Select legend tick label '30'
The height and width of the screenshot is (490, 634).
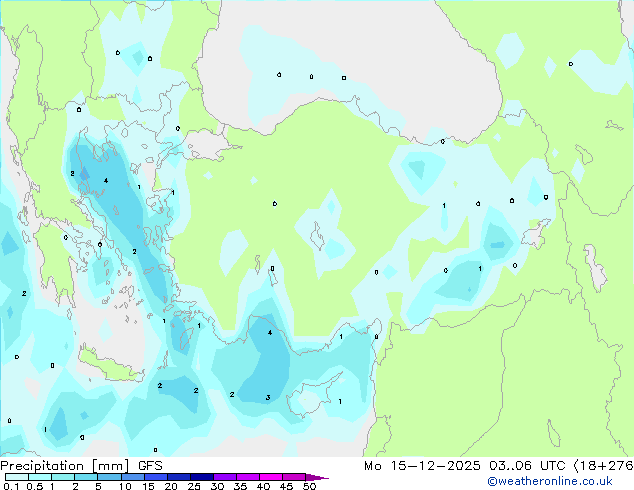tap(218, 486)
